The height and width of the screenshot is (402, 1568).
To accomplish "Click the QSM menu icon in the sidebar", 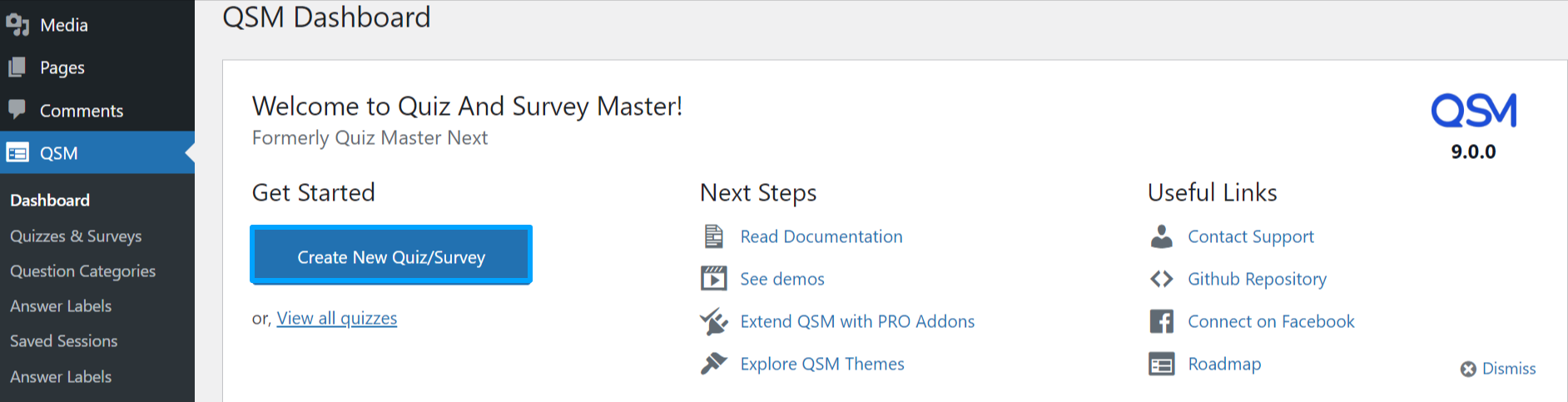I will [x=17, y=153].
